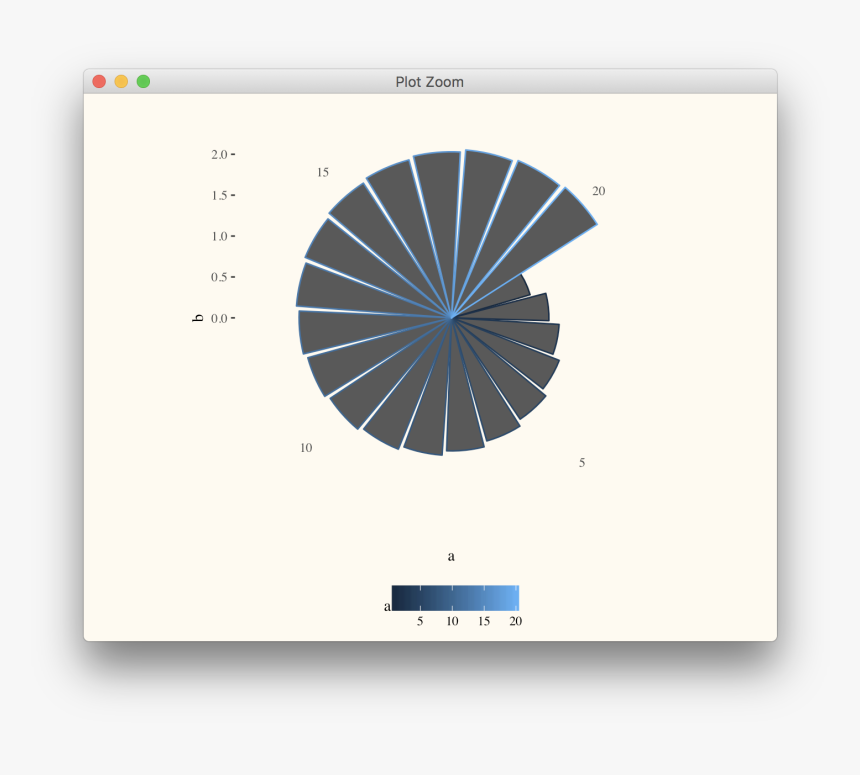Image resolution: width=860 pixels, height=775 pixels.
Task: Click the 1.0 tick label on y-axis
Action: (219, 236)
